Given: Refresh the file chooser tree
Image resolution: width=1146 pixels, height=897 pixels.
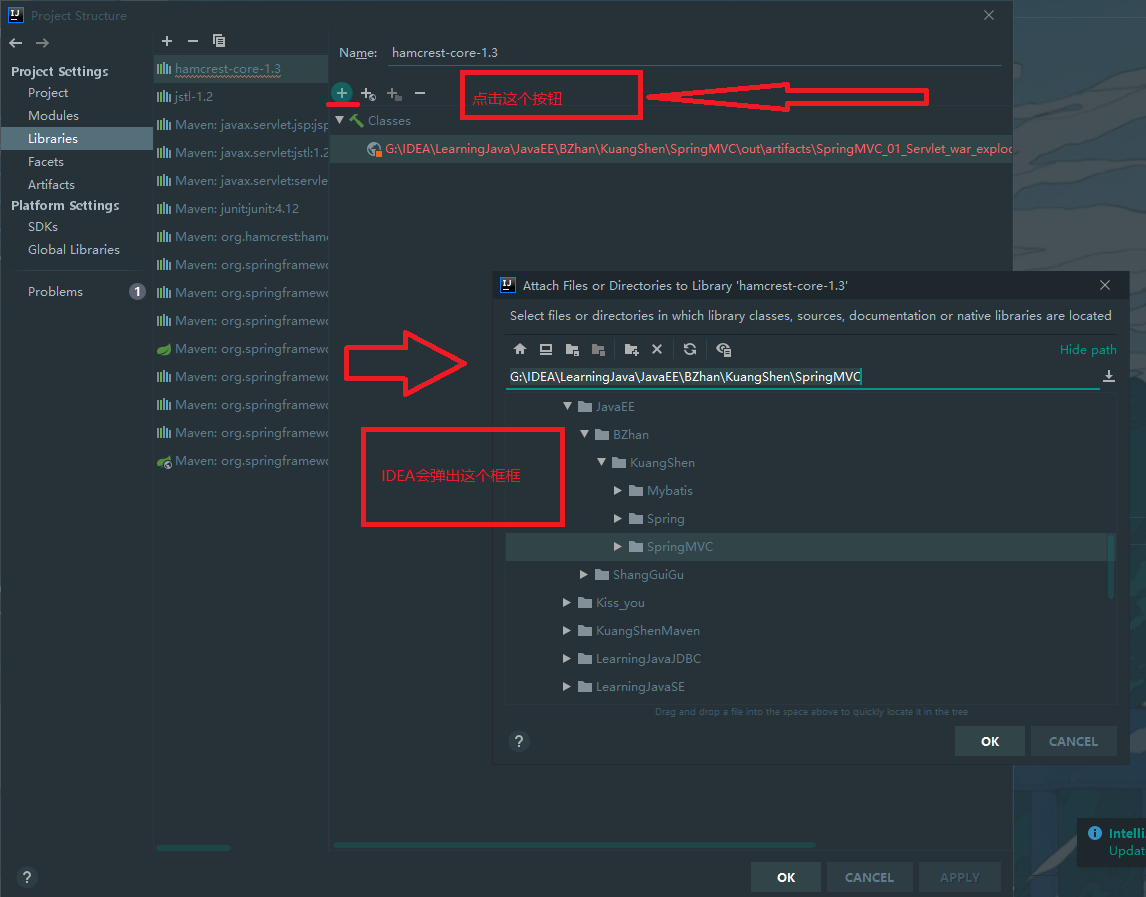Looking at the screenshot, I should click(x=690, y=349).
